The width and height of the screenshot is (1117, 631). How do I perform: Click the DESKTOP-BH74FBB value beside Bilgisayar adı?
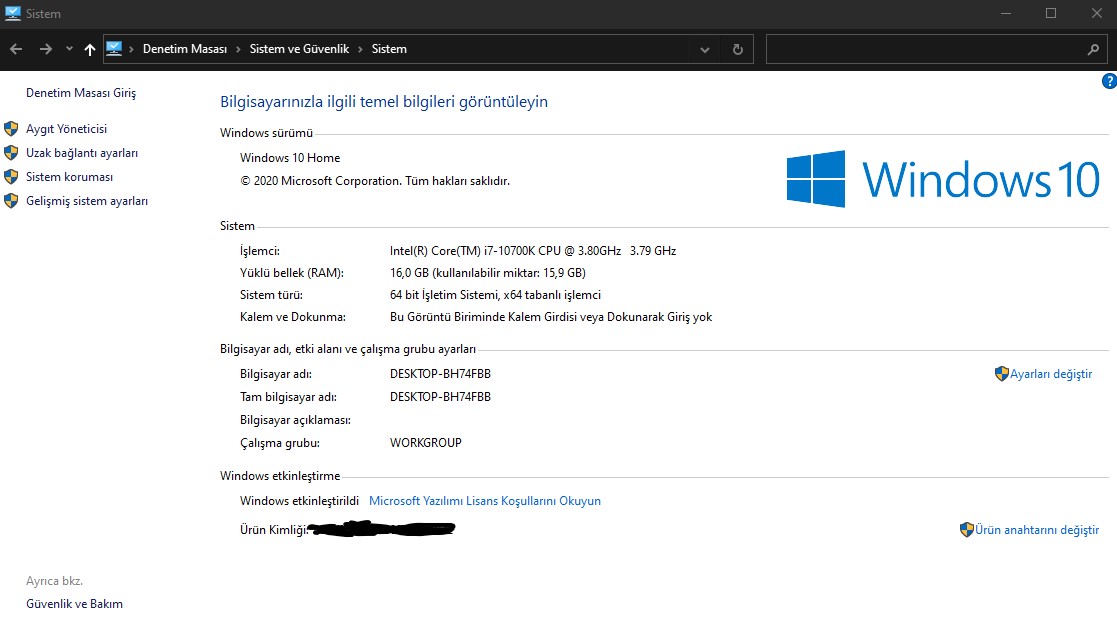click(x=440, y=374)
